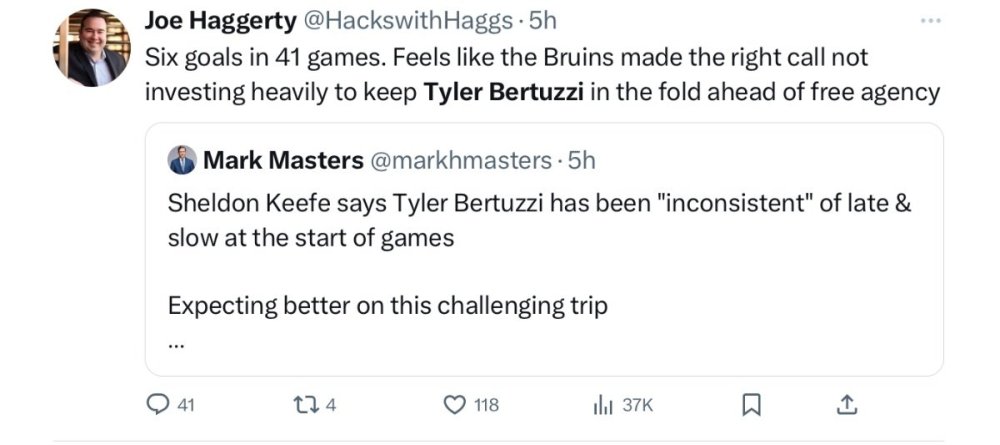Viewport: 1000px width, 445px height.
Task: Open the view analytics bar chart icon
Action: click(x=603, y=405)
